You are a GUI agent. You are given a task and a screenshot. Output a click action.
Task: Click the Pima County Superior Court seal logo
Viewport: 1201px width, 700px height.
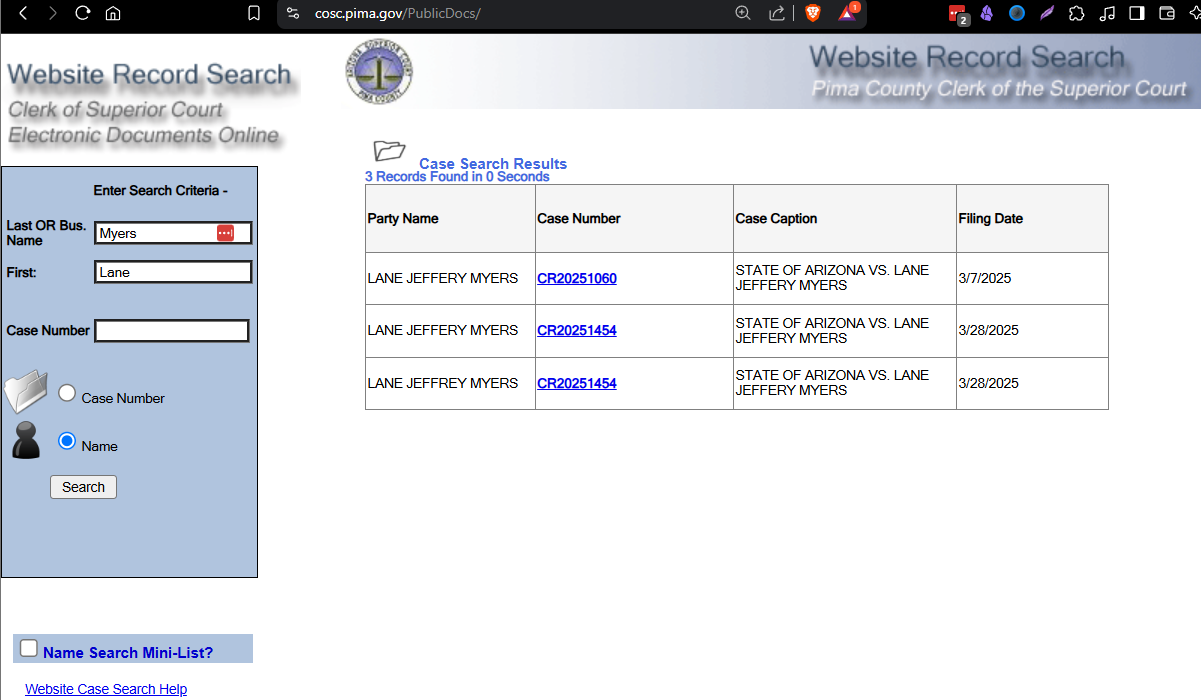point(378,71)
